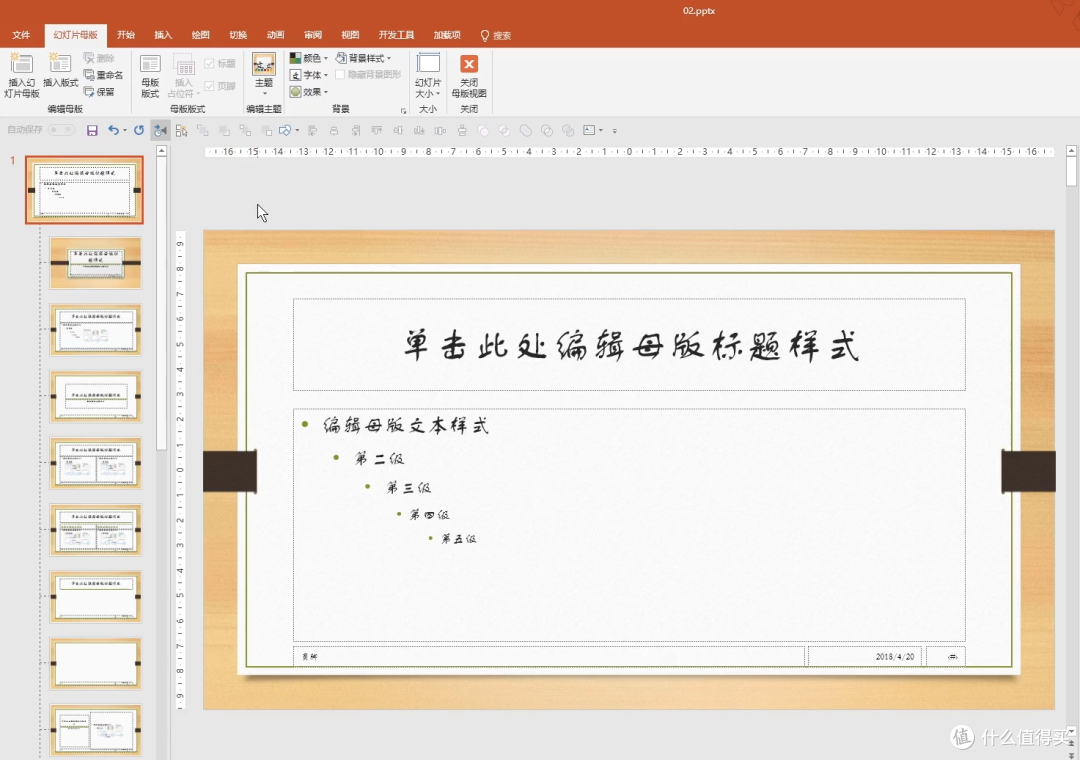Switch to the Developer (开发工具) tab
The width and height of the screenshot is (1080, 760).
pyautogui.click(x=396, y=35)
